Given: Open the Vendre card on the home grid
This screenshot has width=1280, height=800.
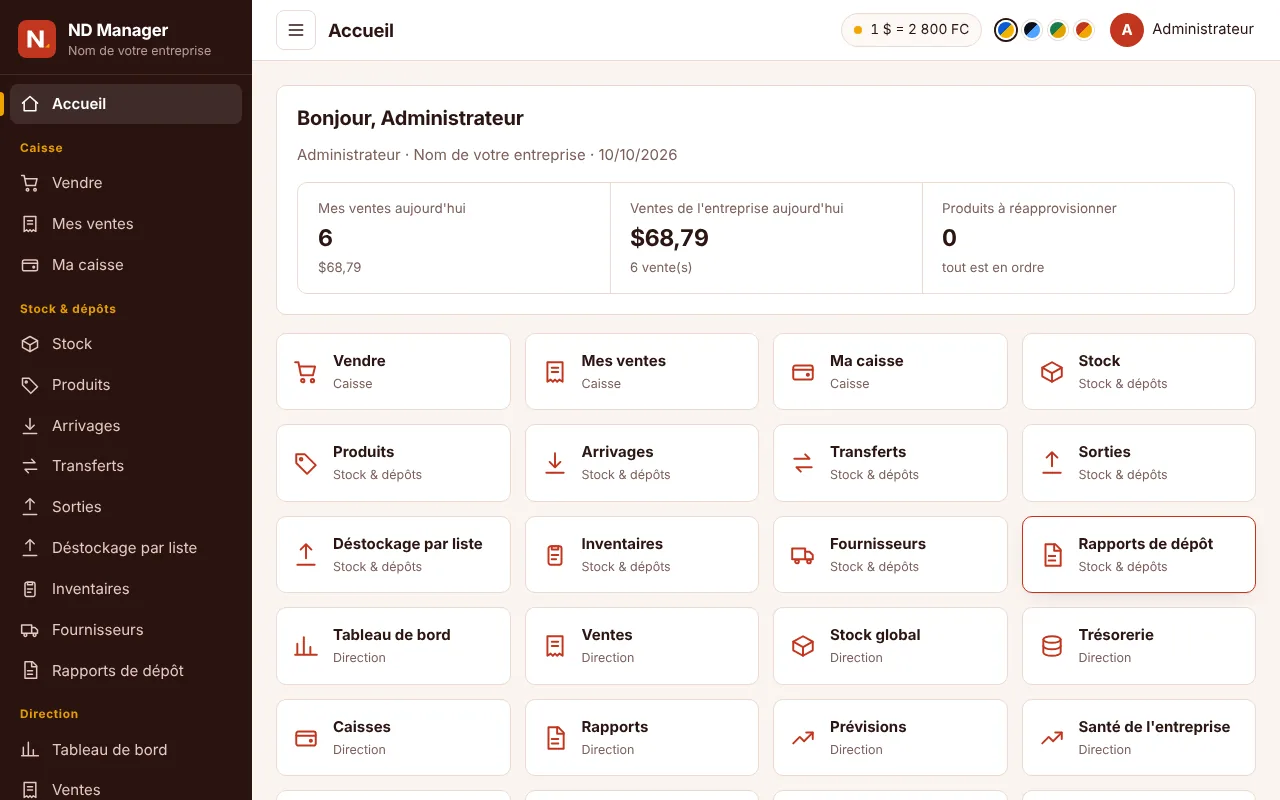Looking at the screenshot, I should tap(393, 372).
